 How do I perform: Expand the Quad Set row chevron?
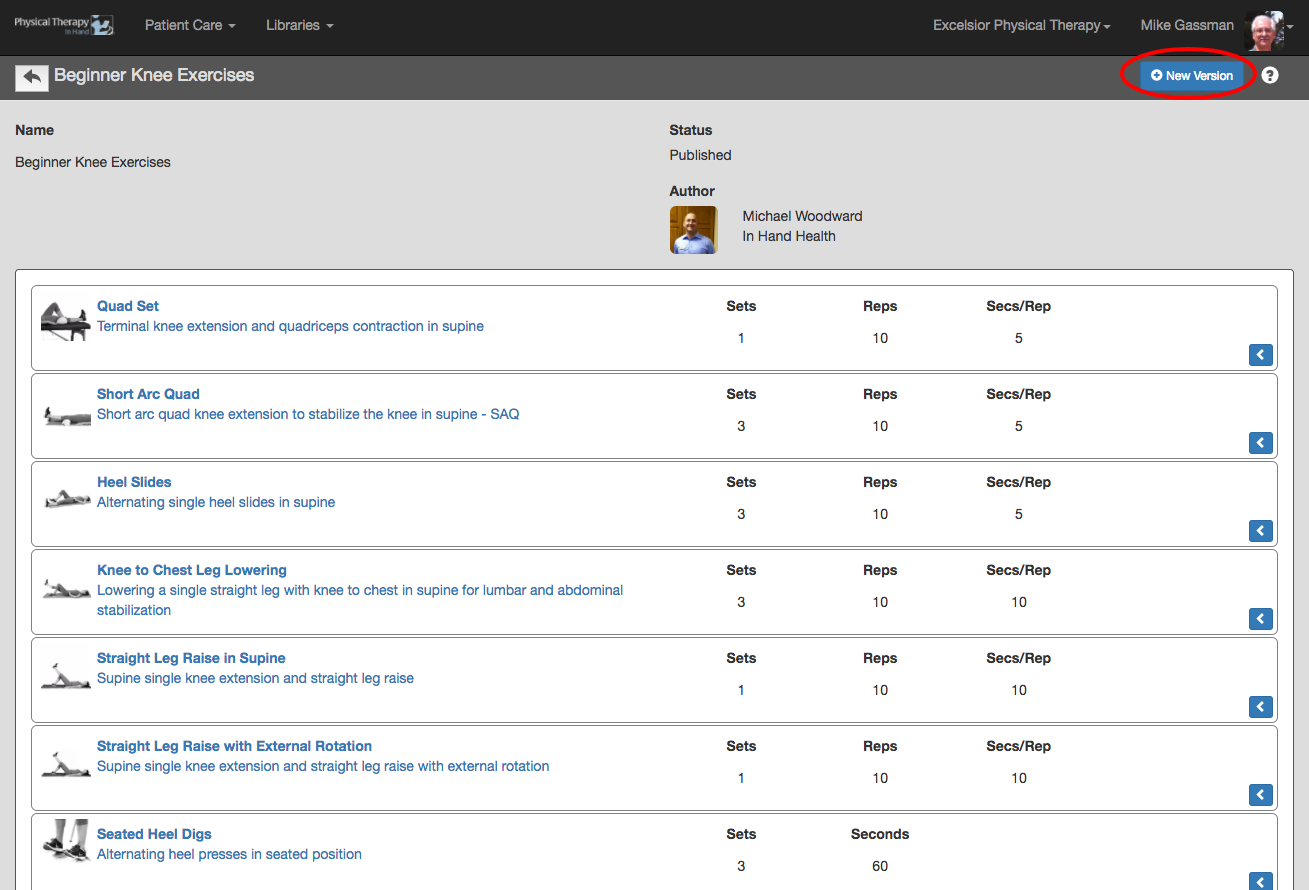(x=1261, y=355)
